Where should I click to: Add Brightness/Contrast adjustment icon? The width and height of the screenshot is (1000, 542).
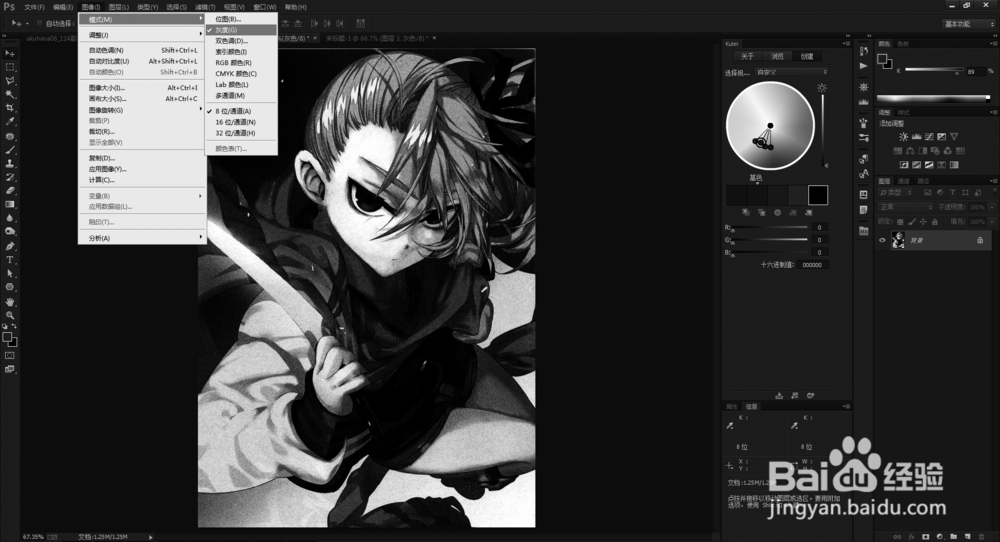(x=904, y=136)
